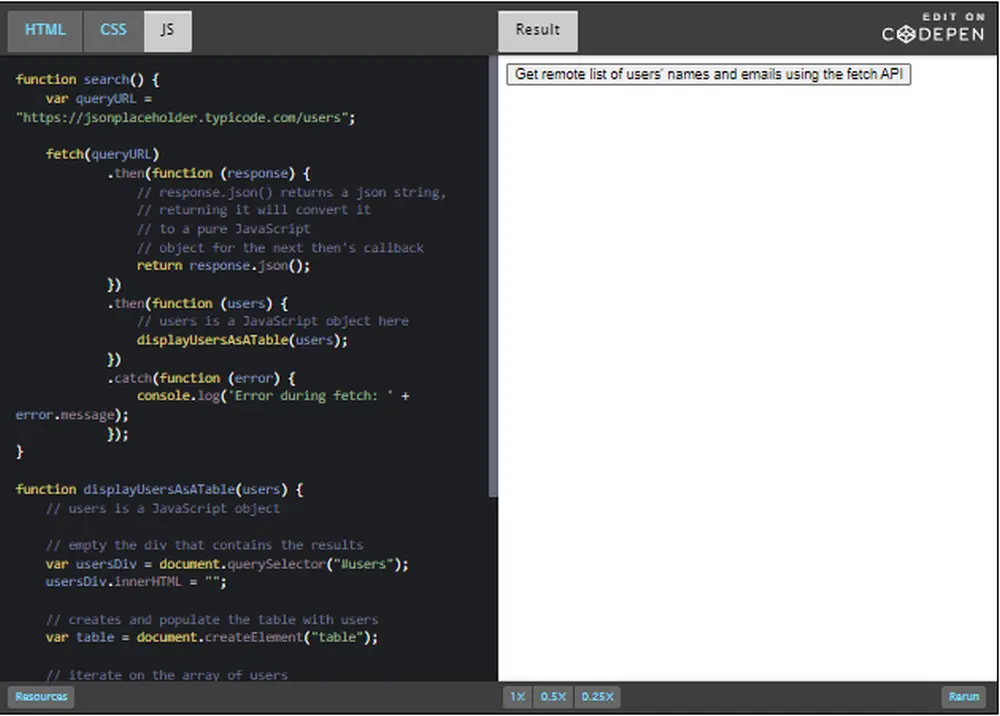Click the 'usersDiv.innerHTML = "";' line
Image resolution: width=1000 pixels, height=716 pixels.
pos(136,581)
